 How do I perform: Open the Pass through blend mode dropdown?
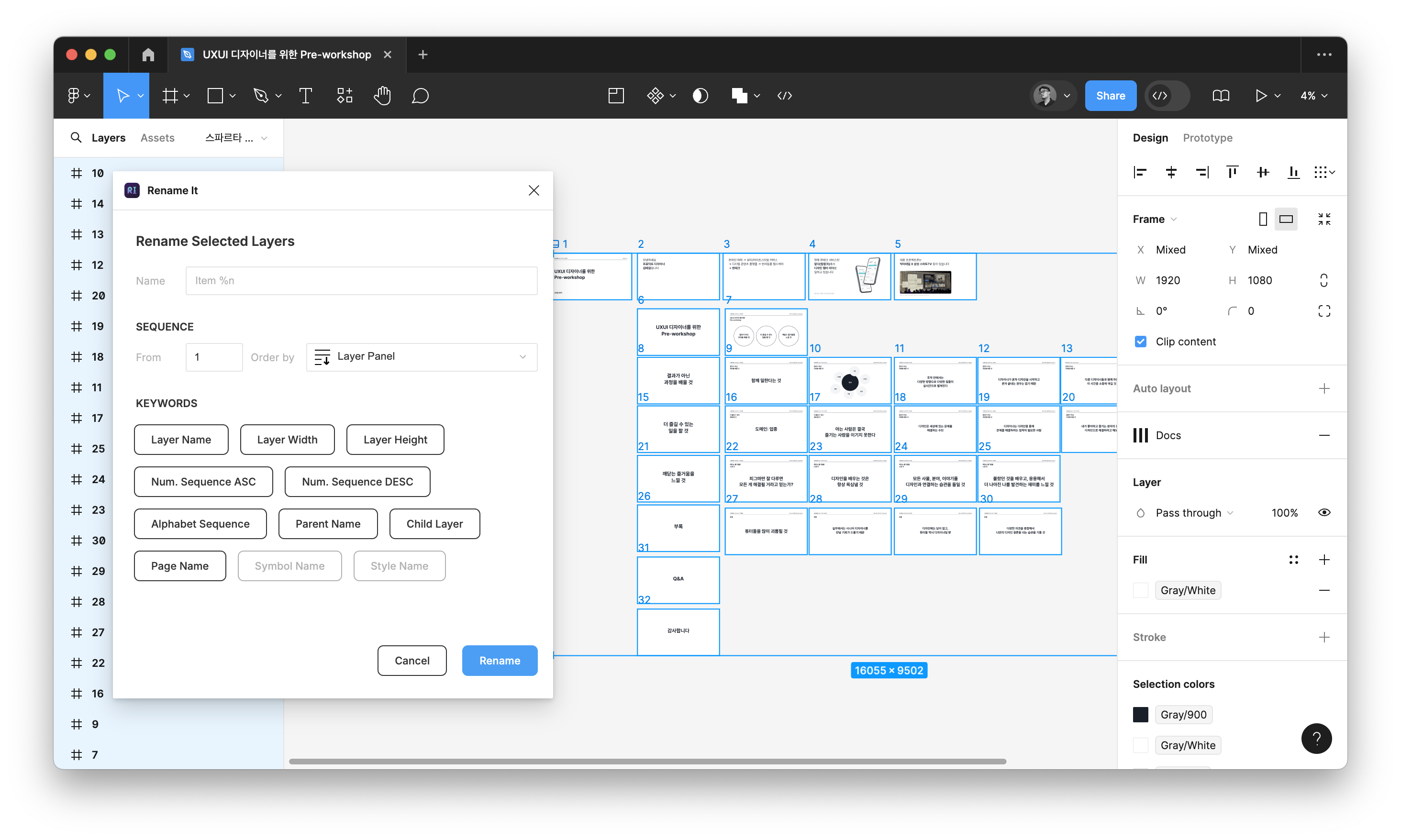1193,512
